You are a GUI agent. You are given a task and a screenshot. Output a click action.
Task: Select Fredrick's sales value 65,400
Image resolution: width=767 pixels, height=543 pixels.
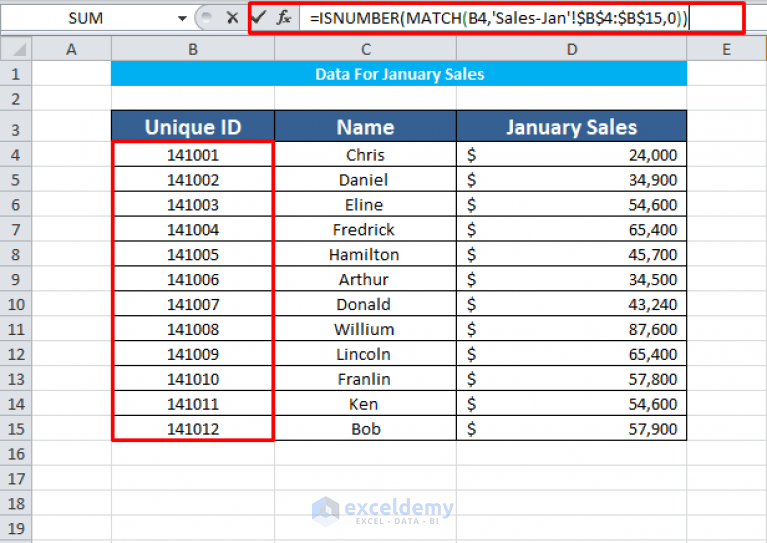(571, 229)
